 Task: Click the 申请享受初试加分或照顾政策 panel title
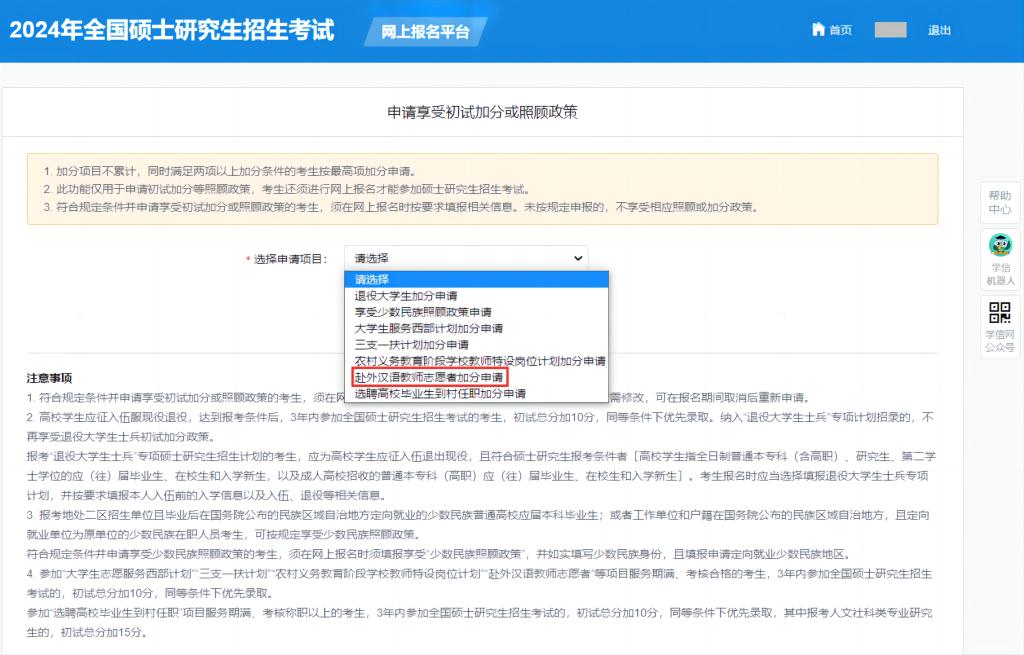(x=482, y=112)
